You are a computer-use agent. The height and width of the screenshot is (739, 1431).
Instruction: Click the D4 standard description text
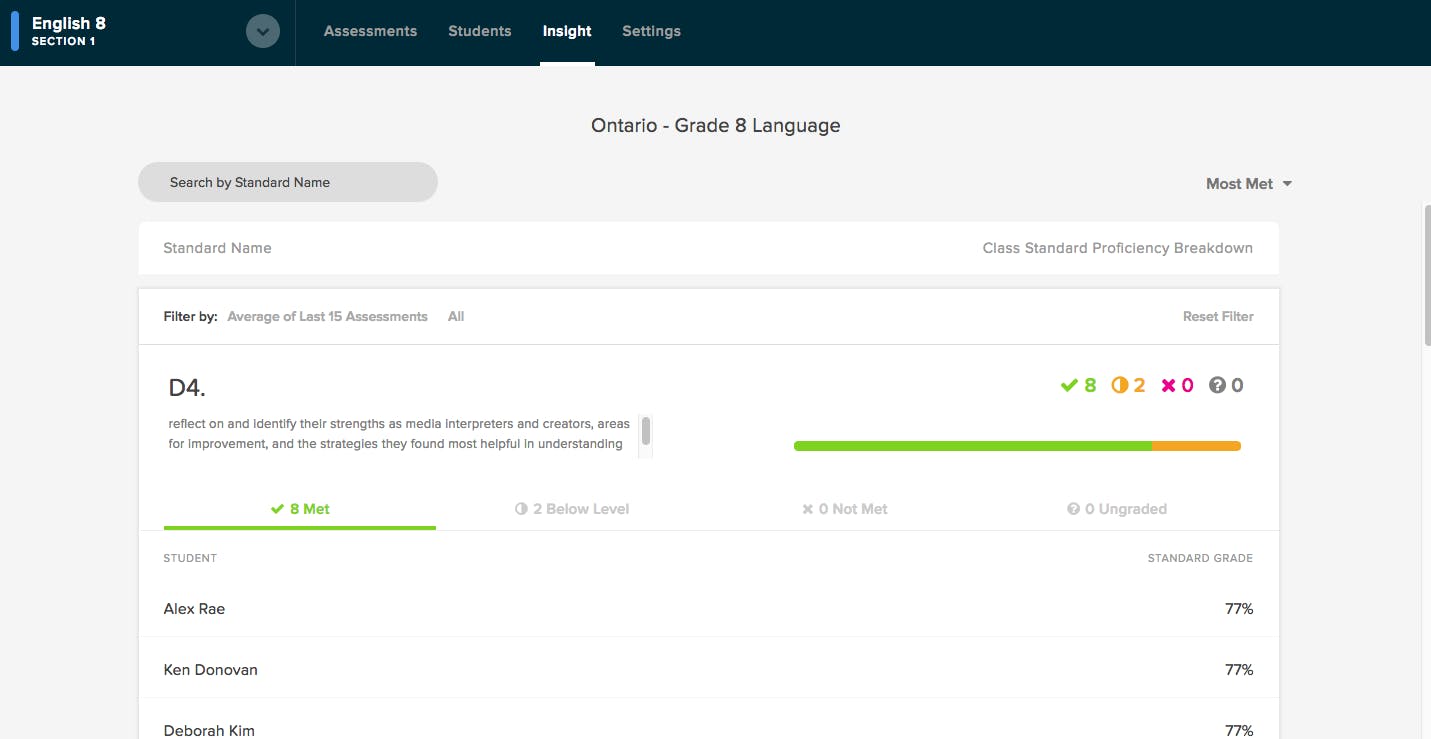(x=400, y=434)
